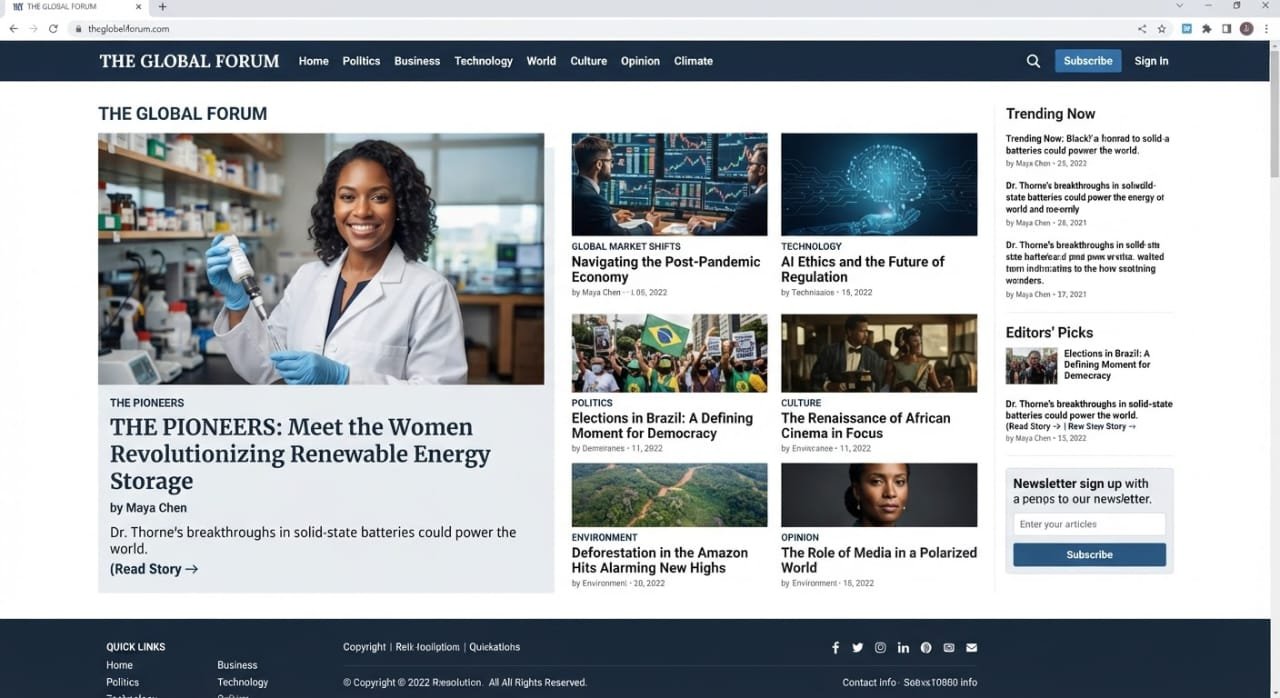Open the browser extensions puzzle icon
1280x698 pixels.
[x=1207, y=29]
